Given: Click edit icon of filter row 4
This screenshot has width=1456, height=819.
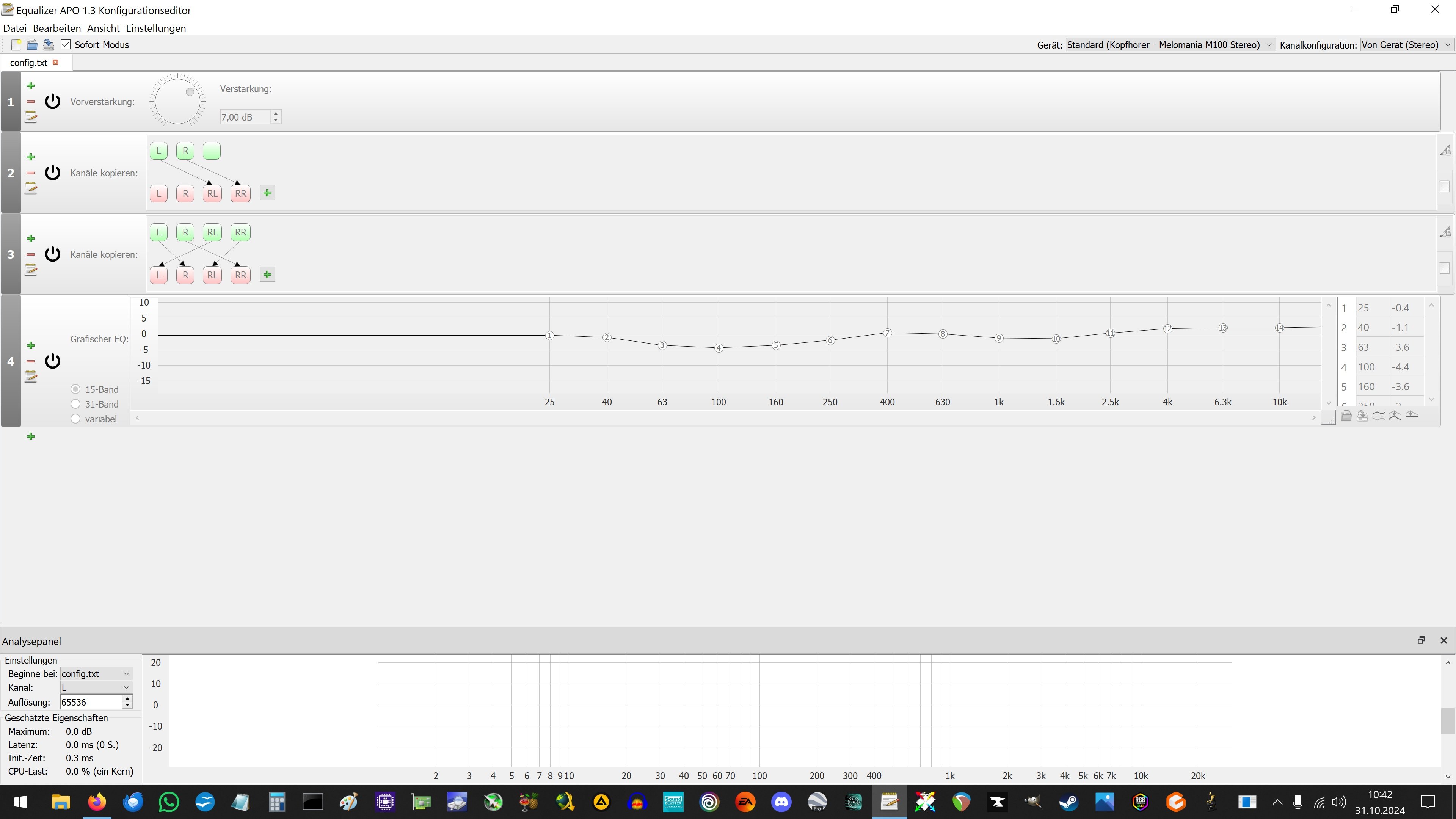Looking at the screenshot, I should [31, 377].
